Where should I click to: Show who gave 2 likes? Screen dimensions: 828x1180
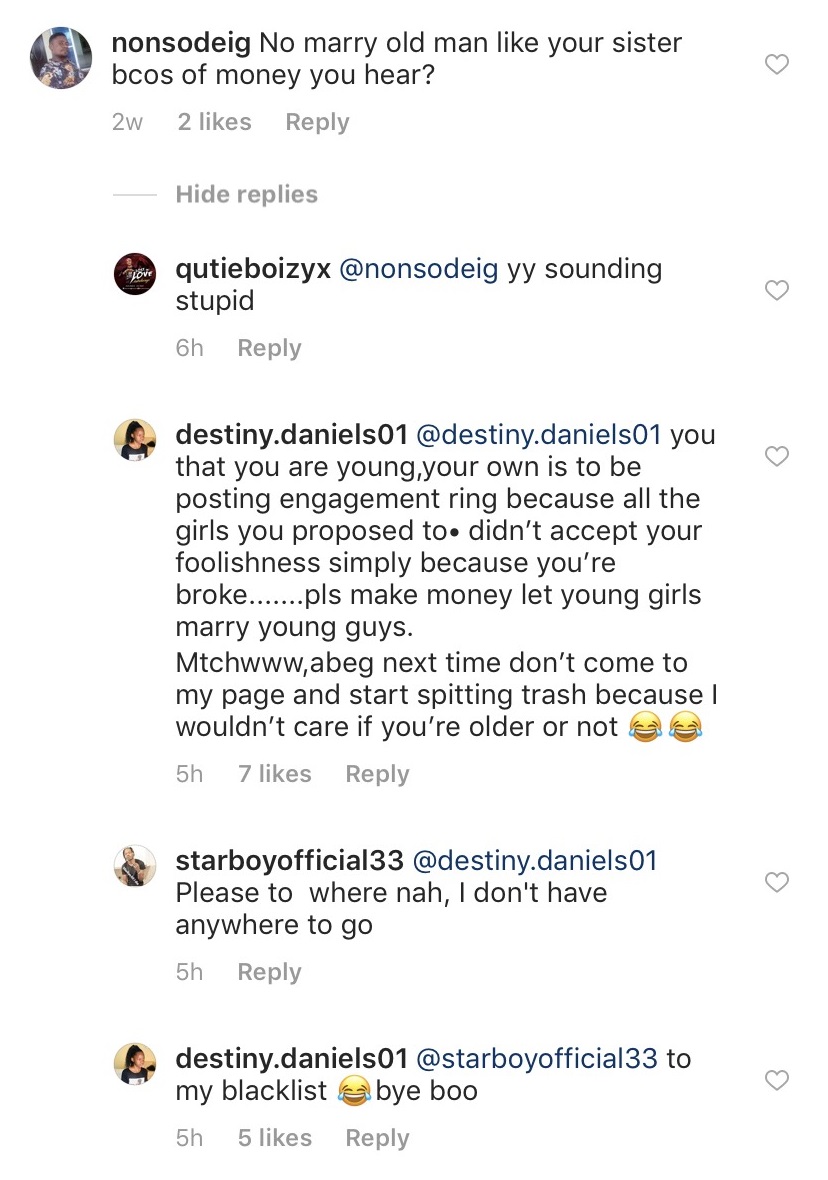214,122
